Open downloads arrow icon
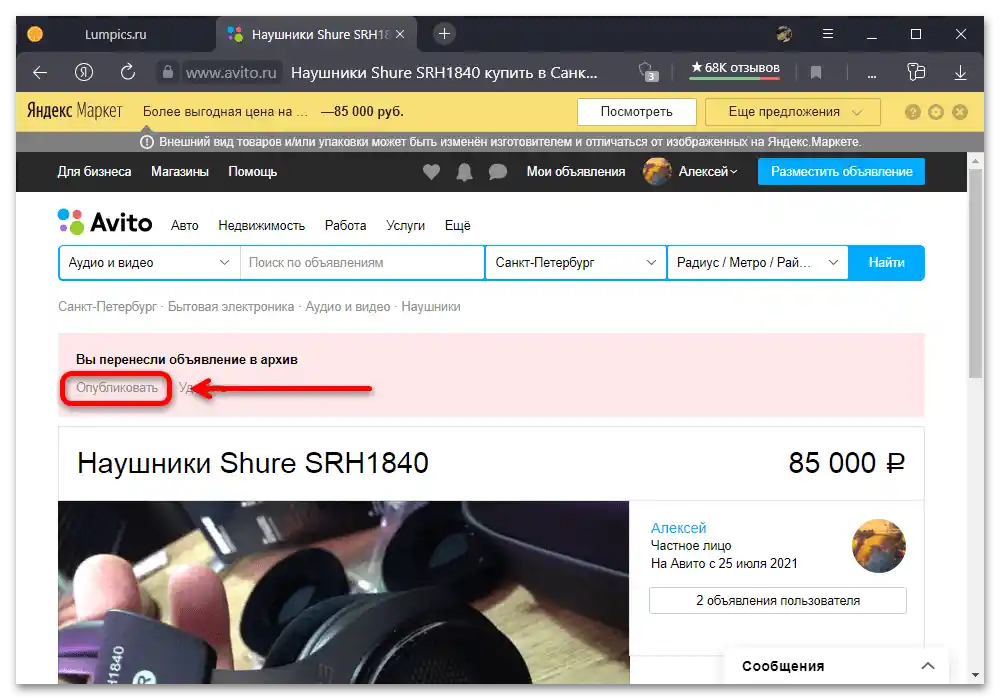This screenshot has height=700, width=1000. point(960,73)
